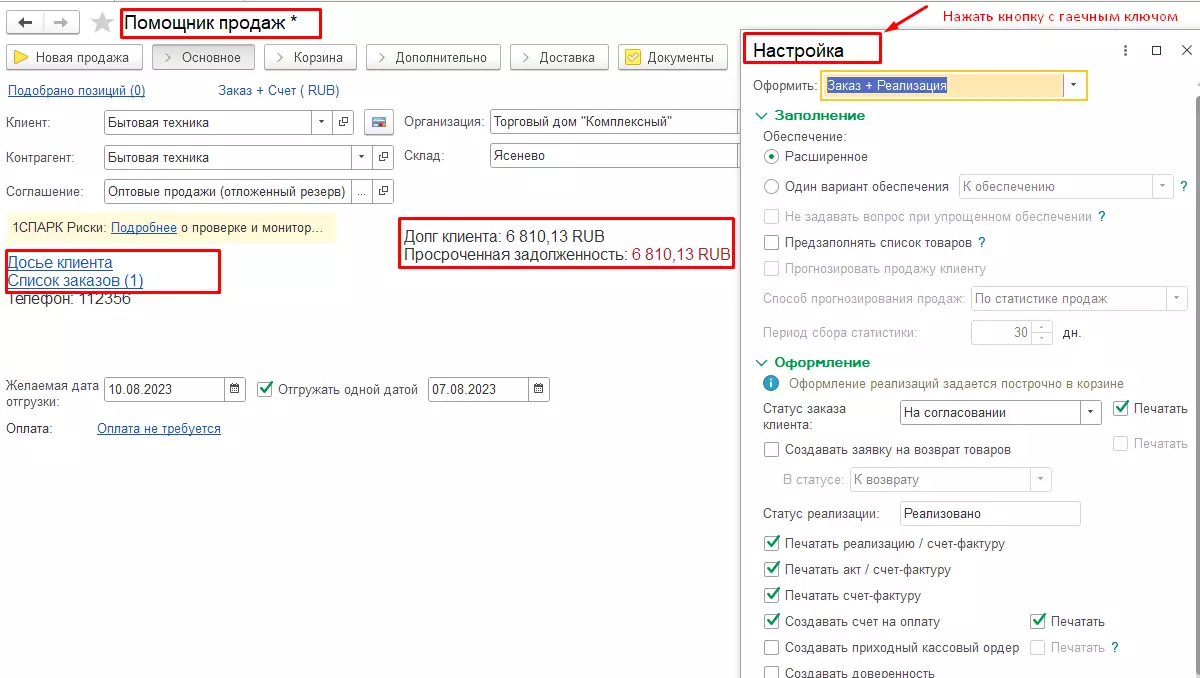Screen dimensions: 1200x678
Task: Open the Документы tab
Action: pyautogui.click(x=672, y=57)
